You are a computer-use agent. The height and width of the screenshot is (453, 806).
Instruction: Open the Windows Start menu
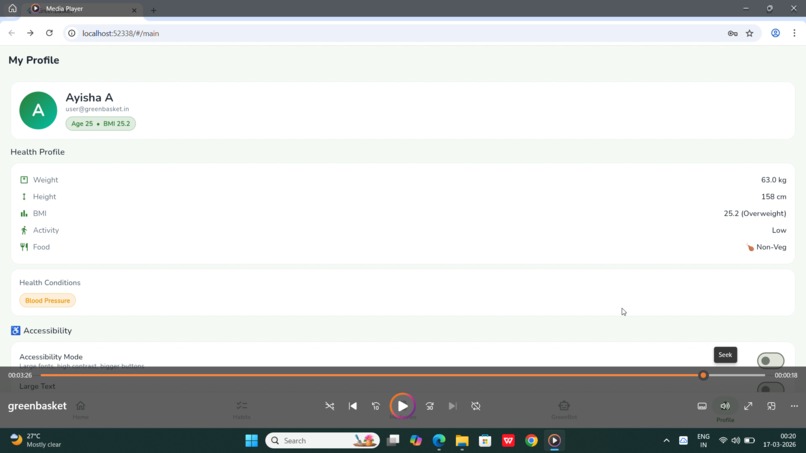click(251, 441)
